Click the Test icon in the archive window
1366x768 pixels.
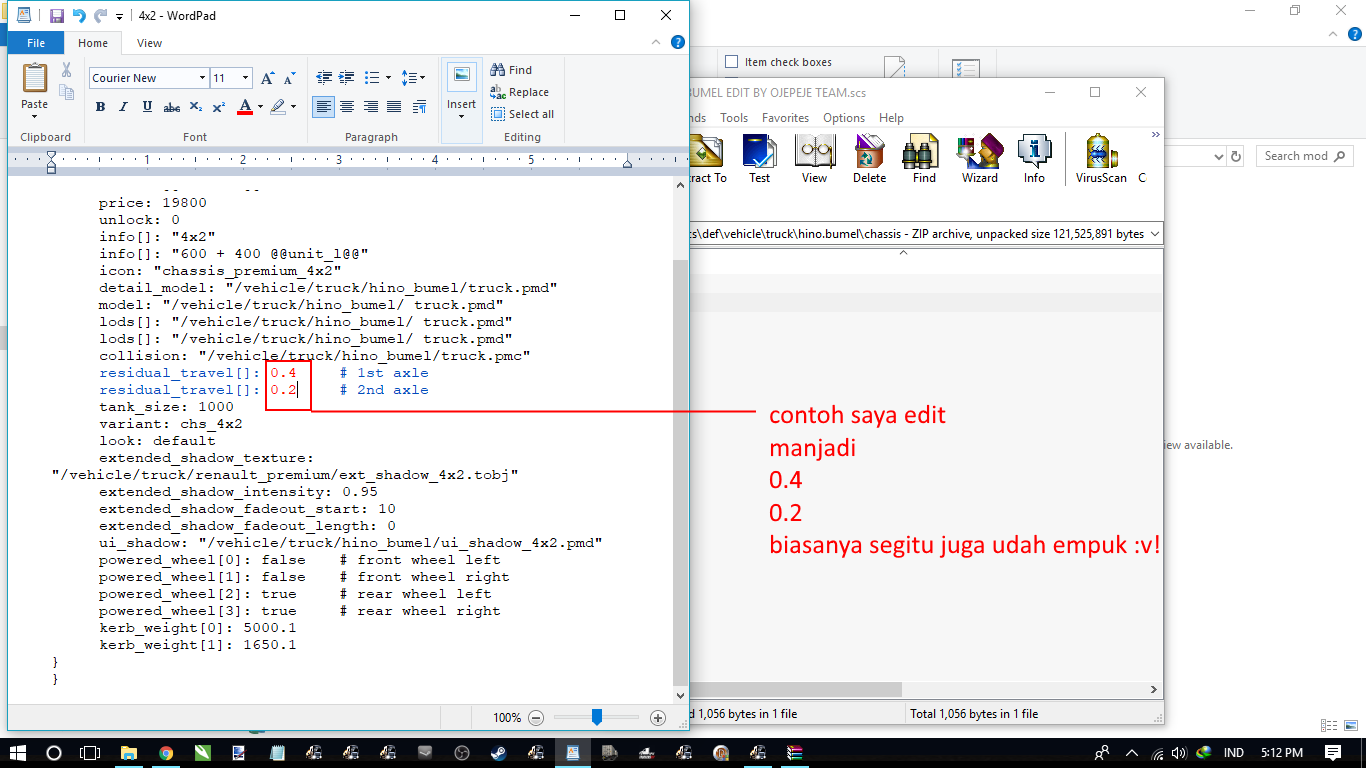pos(760,158)
